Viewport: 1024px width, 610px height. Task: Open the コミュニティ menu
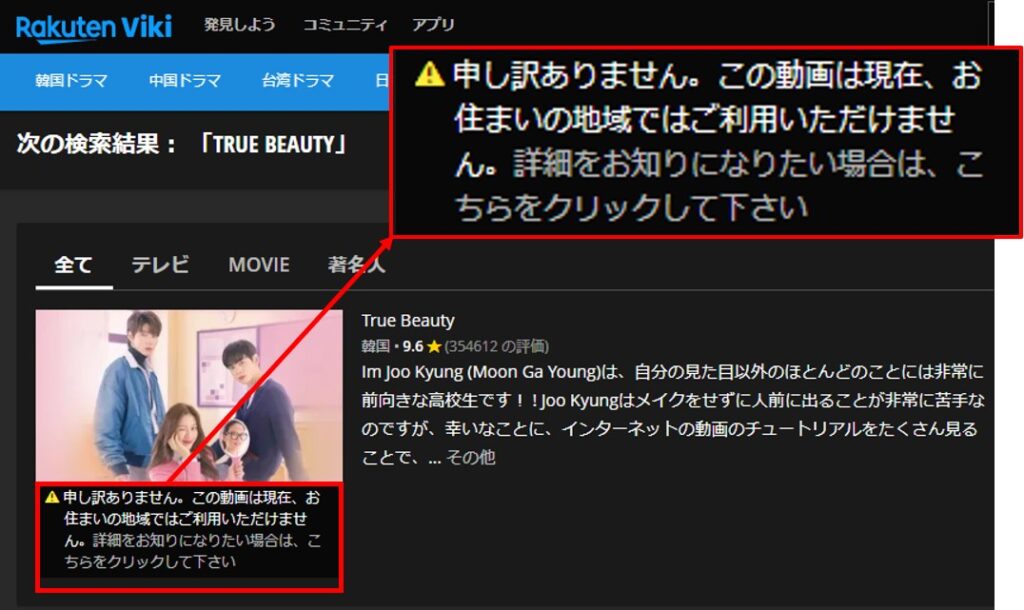click(x=345, y=25)
